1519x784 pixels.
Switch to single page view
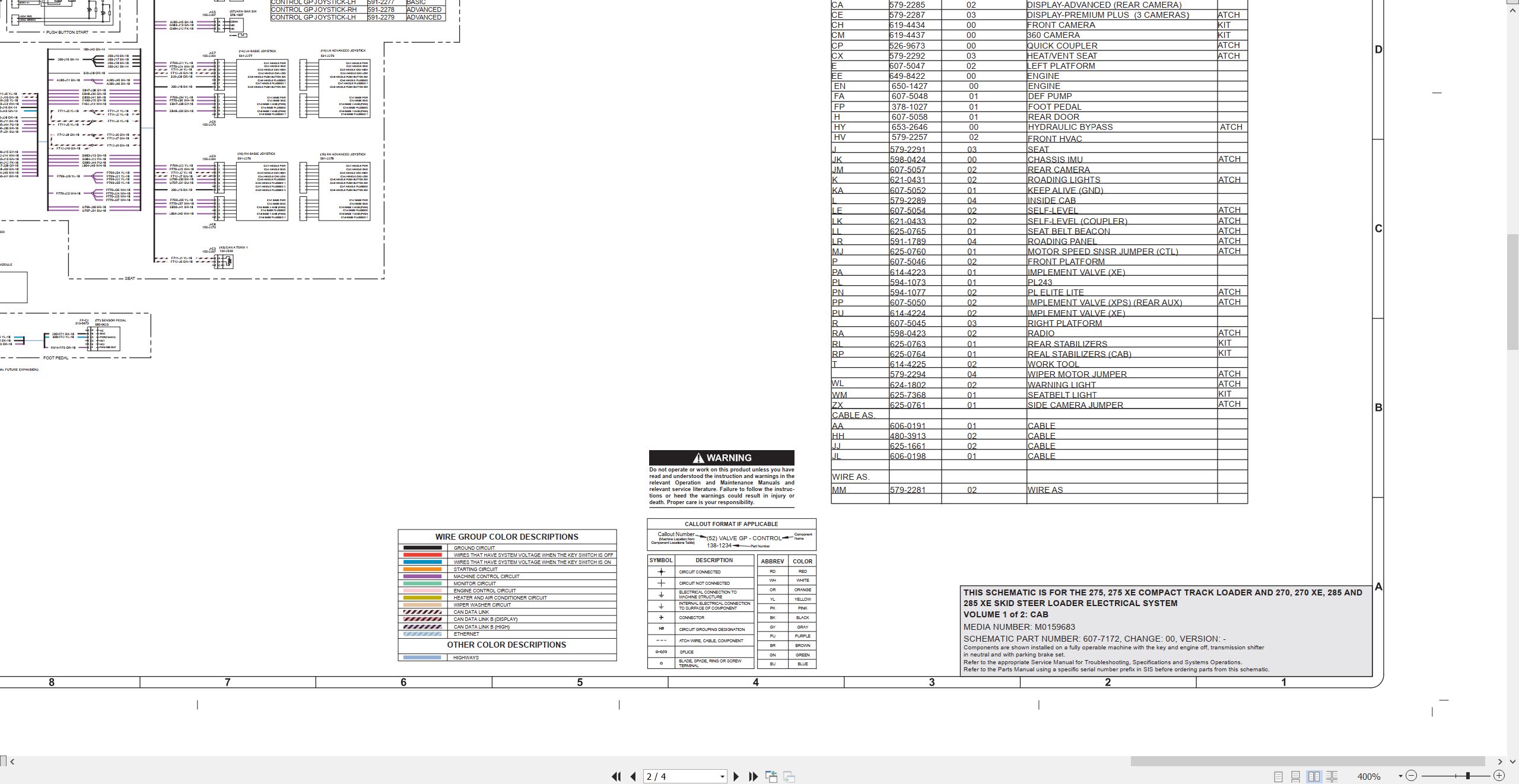click(1278, 776)
